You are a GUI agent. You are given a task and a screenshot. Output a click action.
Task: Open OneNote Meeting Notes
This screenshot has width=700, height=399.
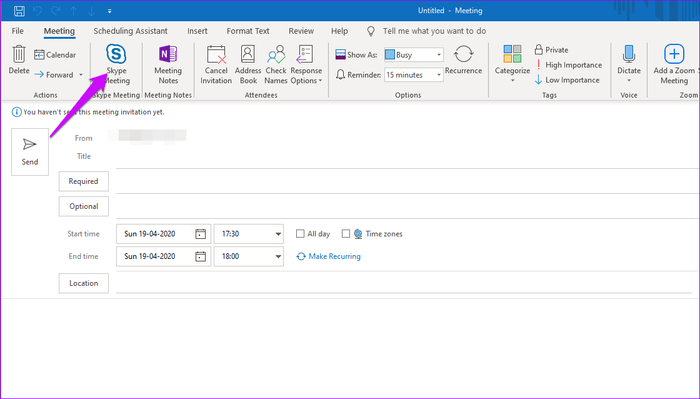pyautogui.click(x=168, y=65)
